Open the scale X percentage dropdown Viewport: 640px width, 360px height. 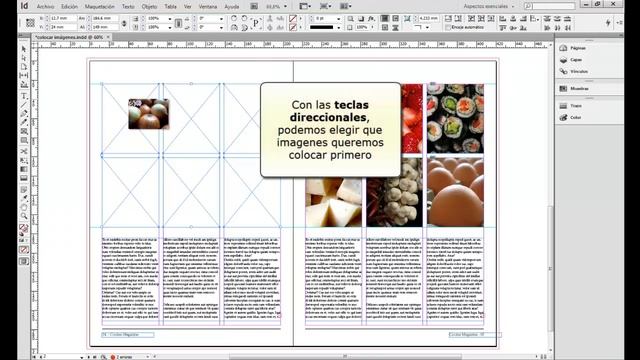(170, 19)
